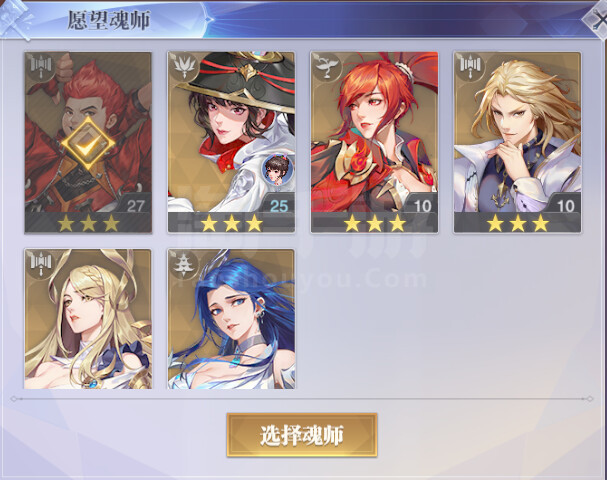Image resolution: width=607 pixels, height=480 pixels.
Task: Click the three stars under blond man
Action: (518, 223)
